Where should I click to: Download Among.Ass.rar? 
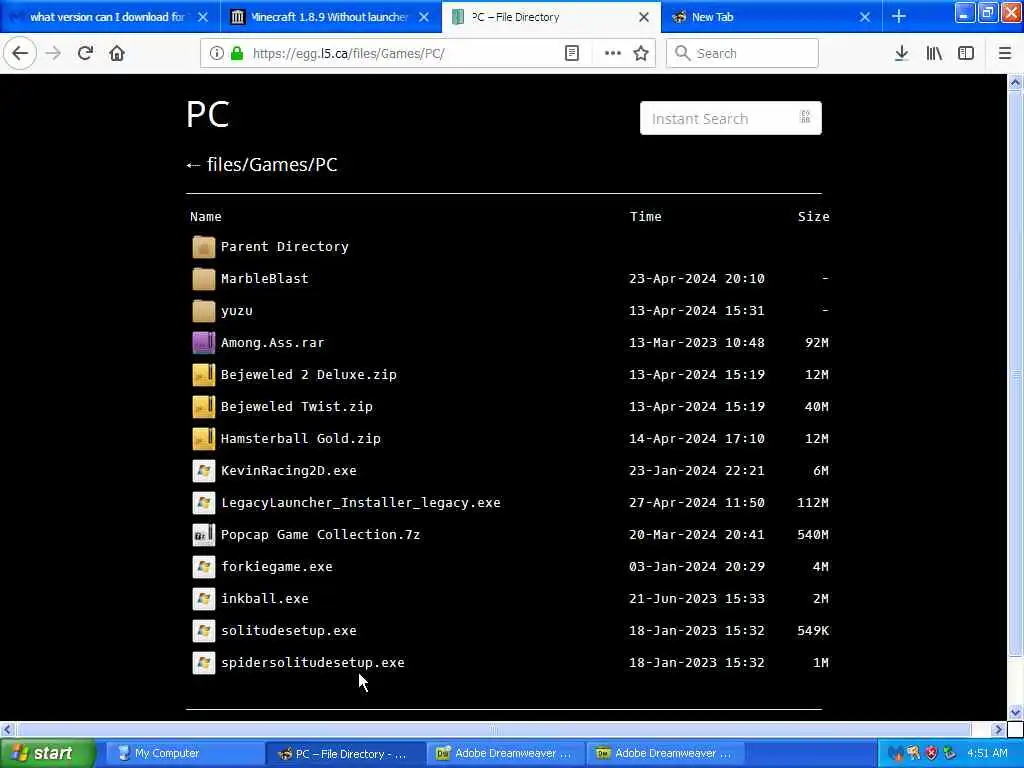click(x=272, y=343)
